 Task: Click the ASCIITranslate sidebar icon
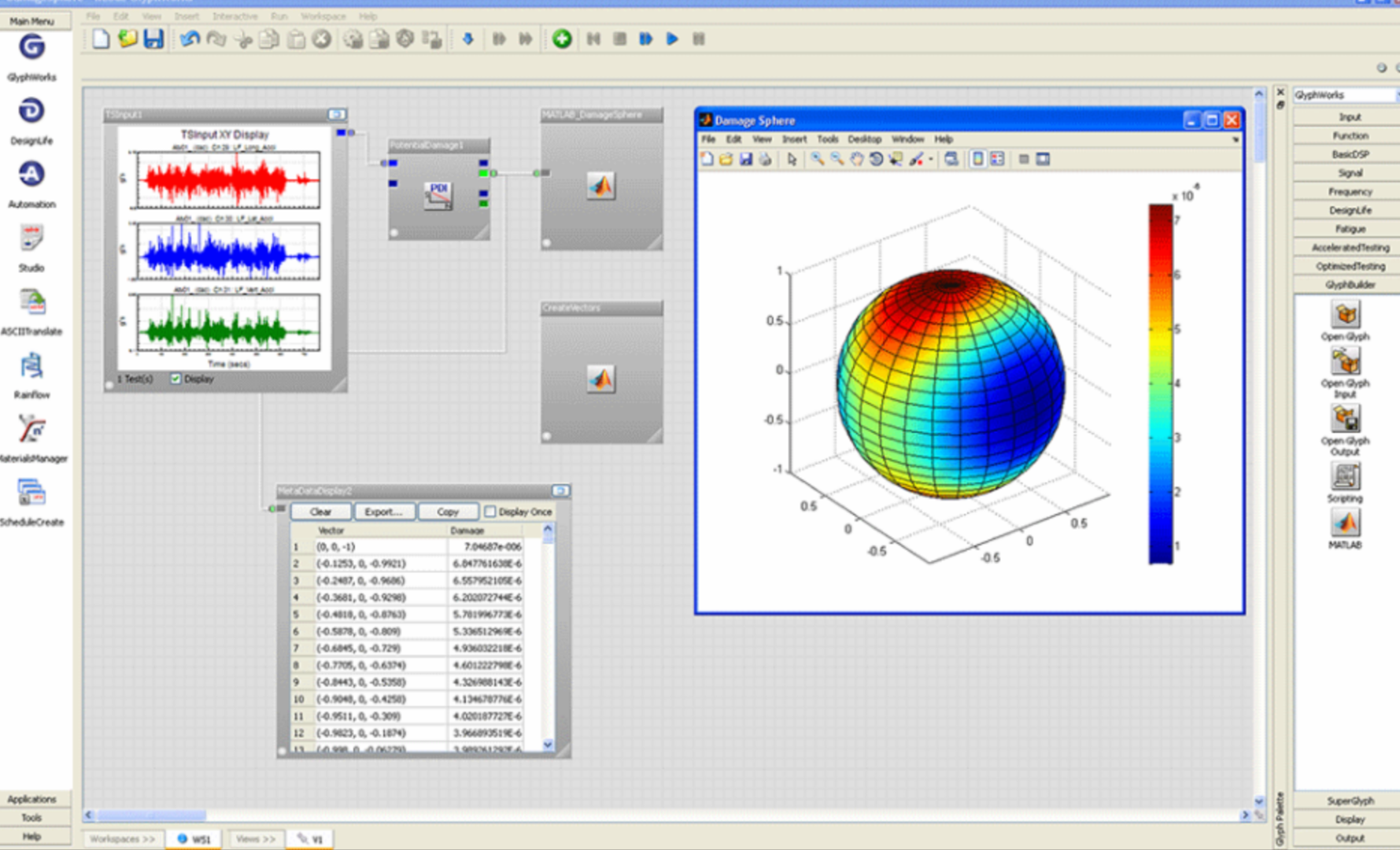(x=31, y=303)
